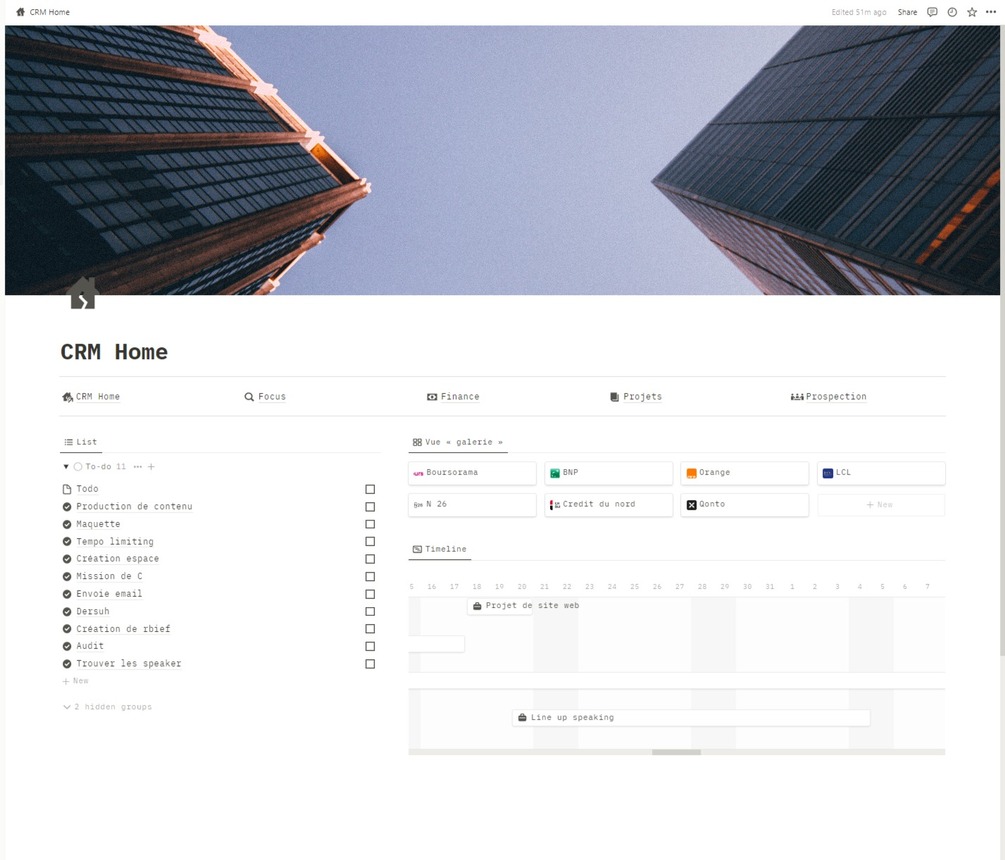Select the Boursorama card in the gallery
The height and width of the screenshot is (860, 1005).
[471, 472]
